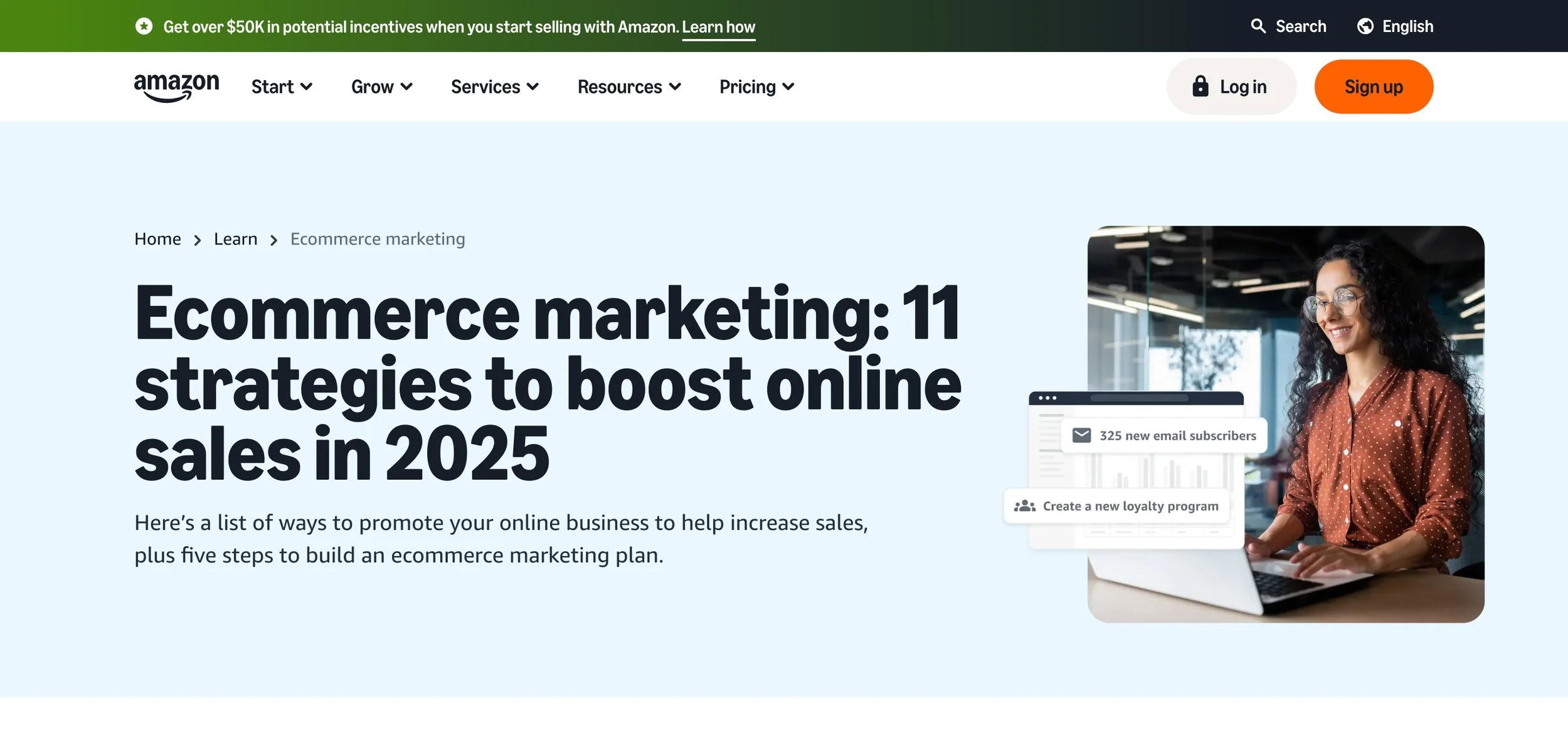Click the $50K incentives banner text
The width and height of the screenshot is (1568, 745).
(x=421, y=27)
